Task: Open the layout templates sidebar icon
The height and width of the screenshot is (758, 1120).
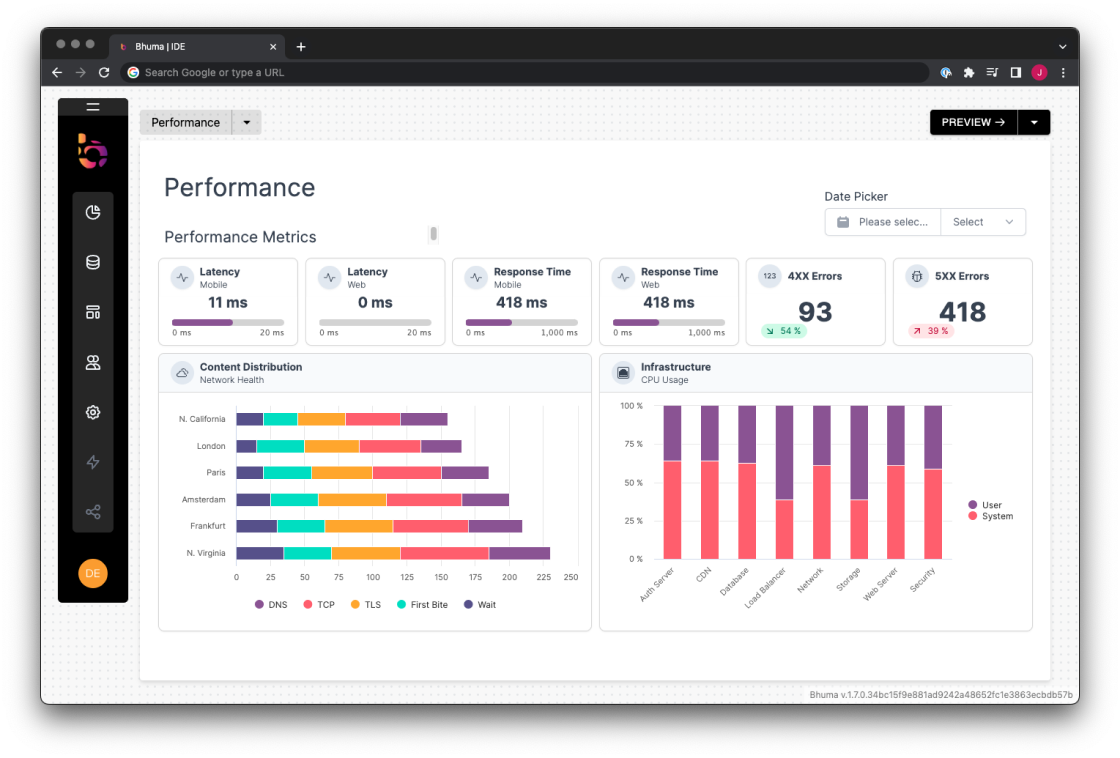Action: (93, 312)
